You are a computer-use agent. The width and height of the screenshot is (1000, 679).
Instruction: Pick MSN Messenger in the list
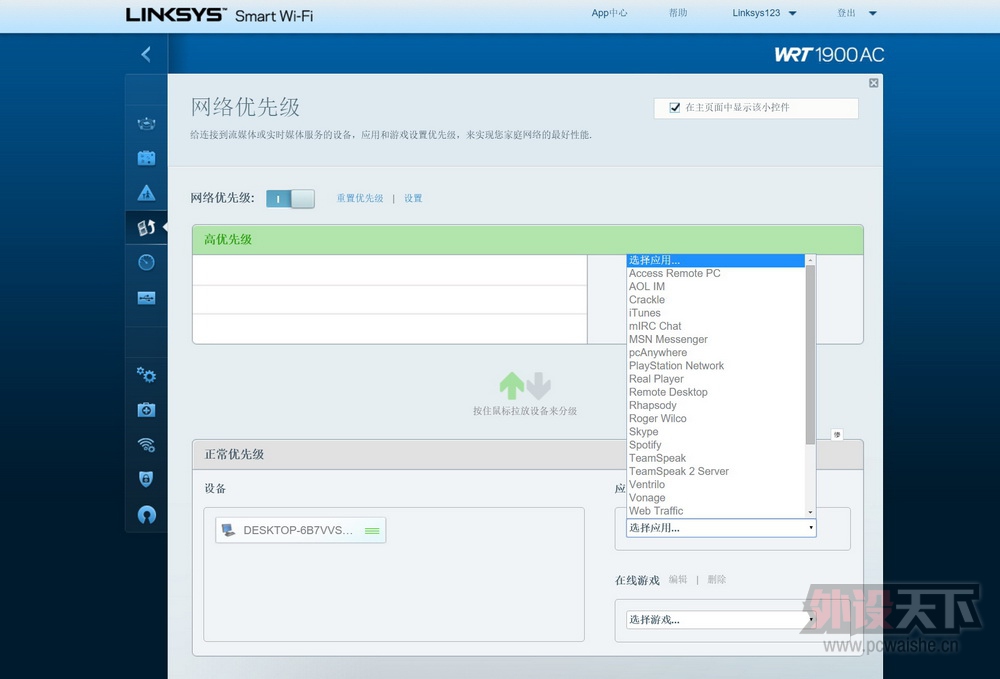[x=716, y=339]
